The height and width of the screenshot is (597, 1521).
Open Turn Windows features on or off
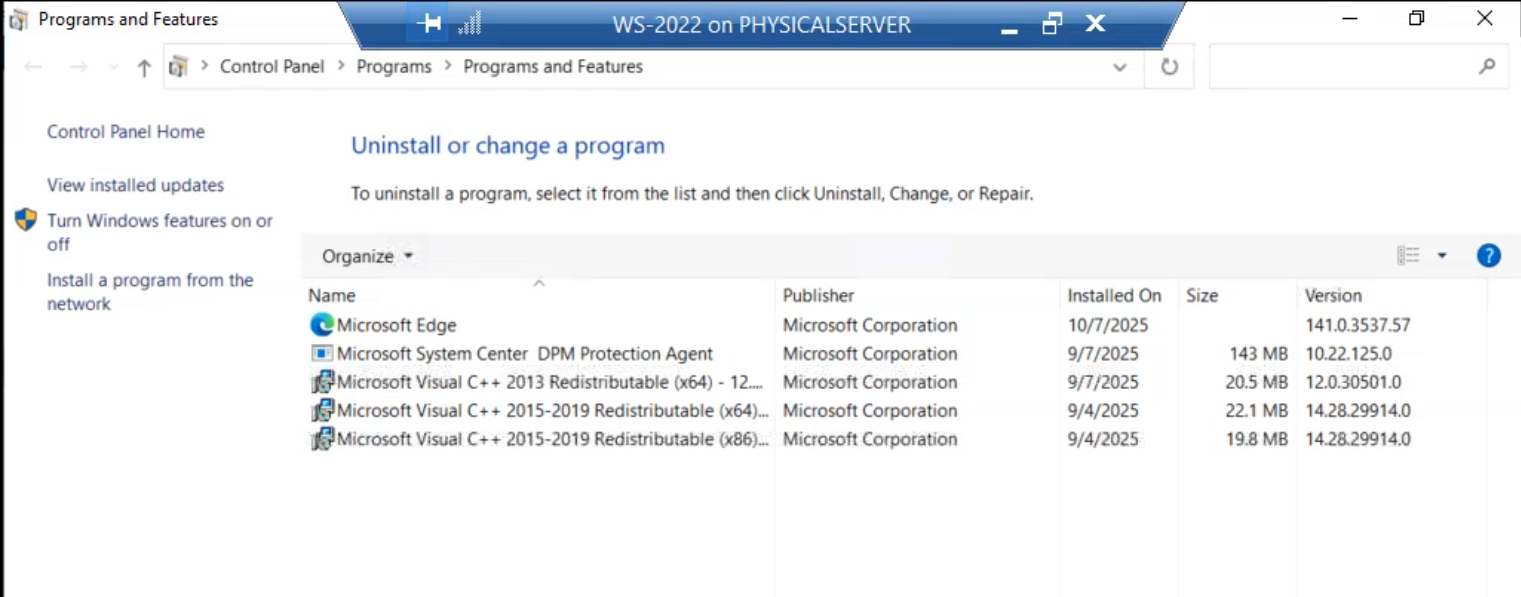click(x=160, y=232)
